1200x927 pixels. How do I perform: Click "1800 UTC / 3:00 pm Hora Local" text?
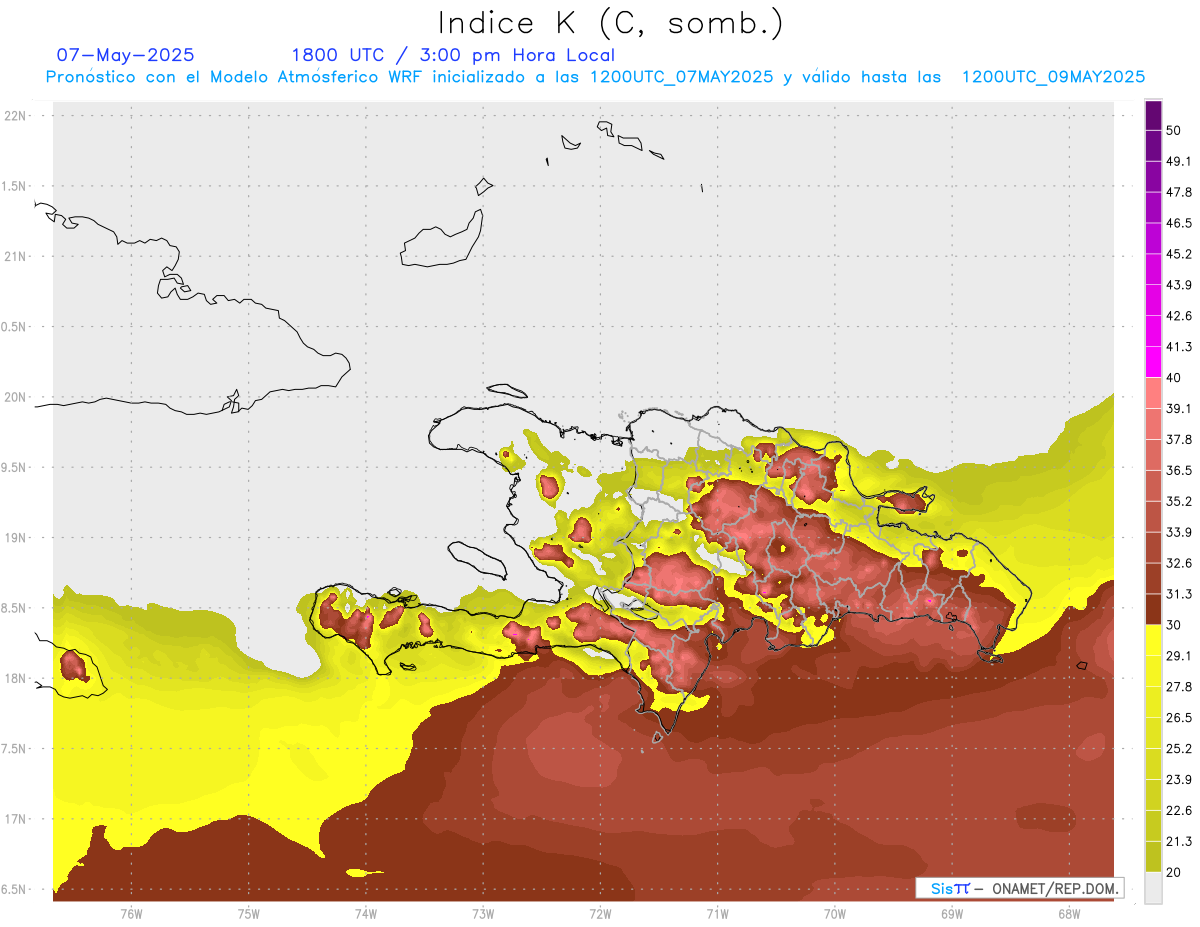tap(453, 55)
